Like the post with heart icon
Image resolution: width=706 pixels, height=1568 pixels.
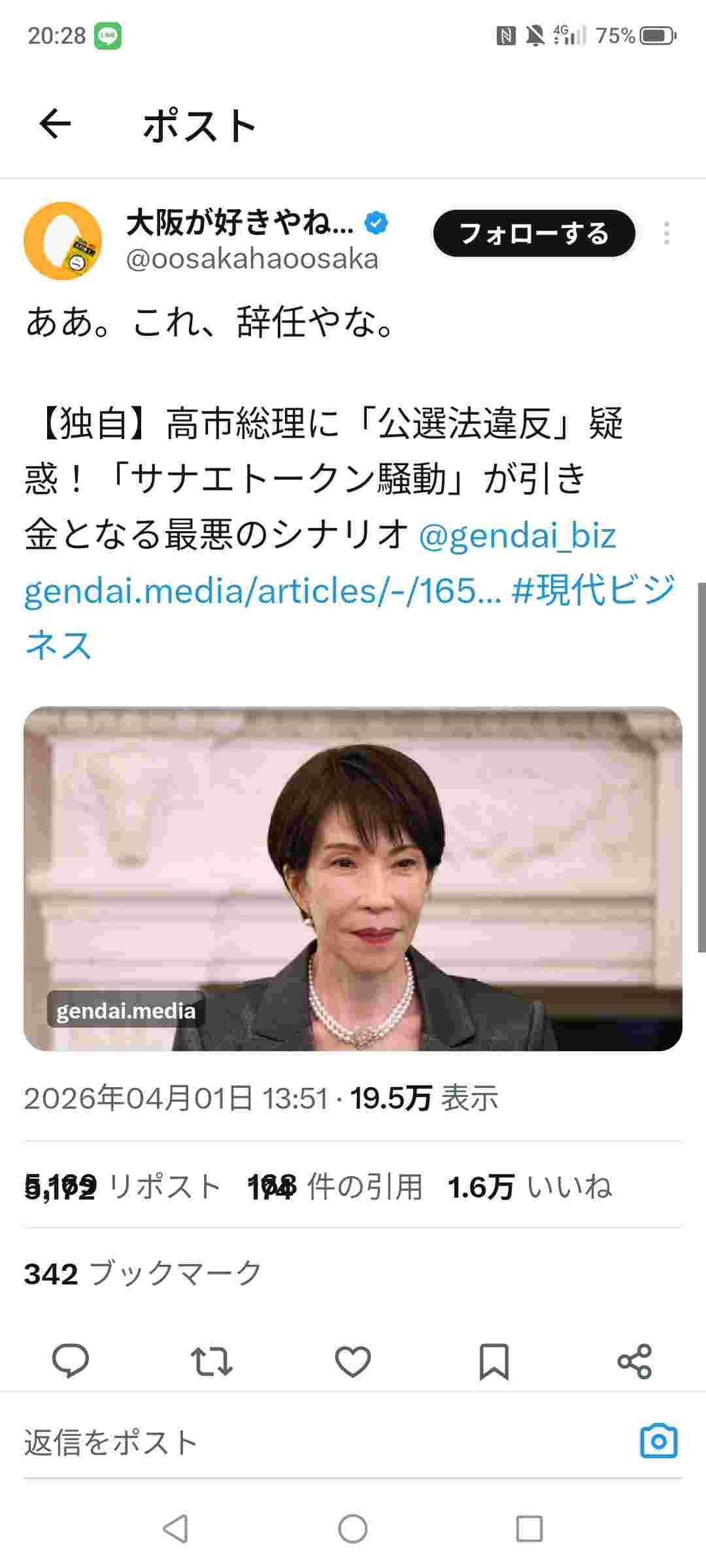click(353, 1362)
